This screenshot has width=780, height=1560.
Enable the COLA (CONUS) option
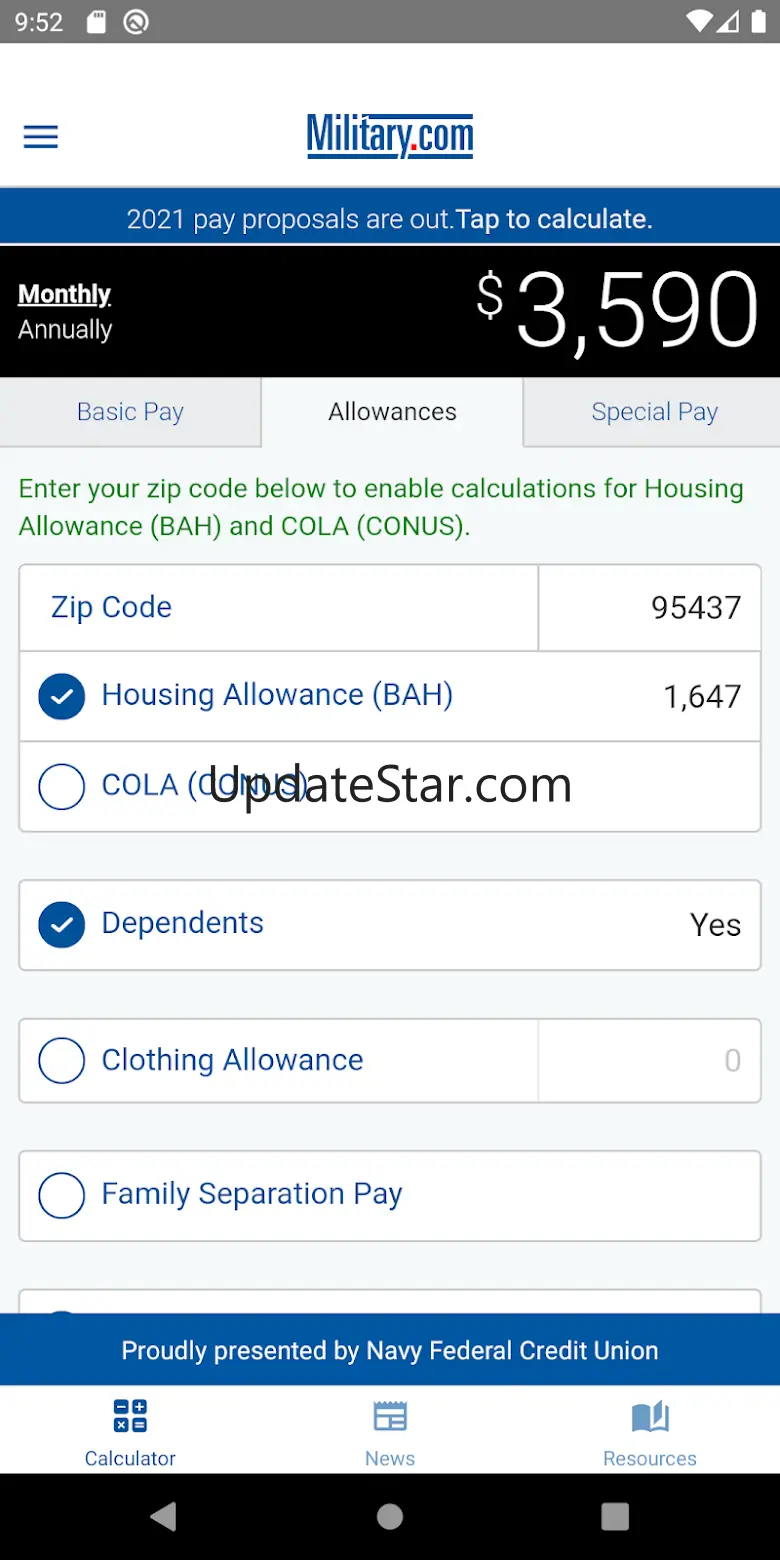pyautogui.click(x=62, y=787)
